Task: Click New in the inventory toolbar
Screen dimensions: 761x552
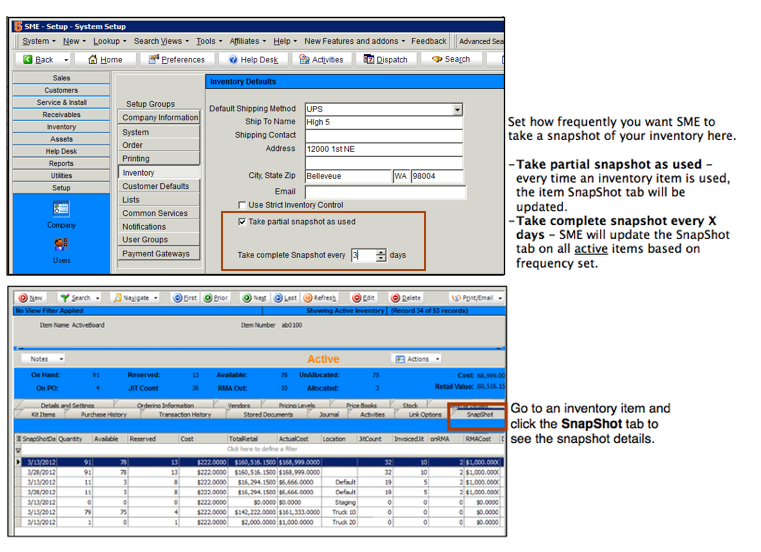Action: [x=31, y=298]
